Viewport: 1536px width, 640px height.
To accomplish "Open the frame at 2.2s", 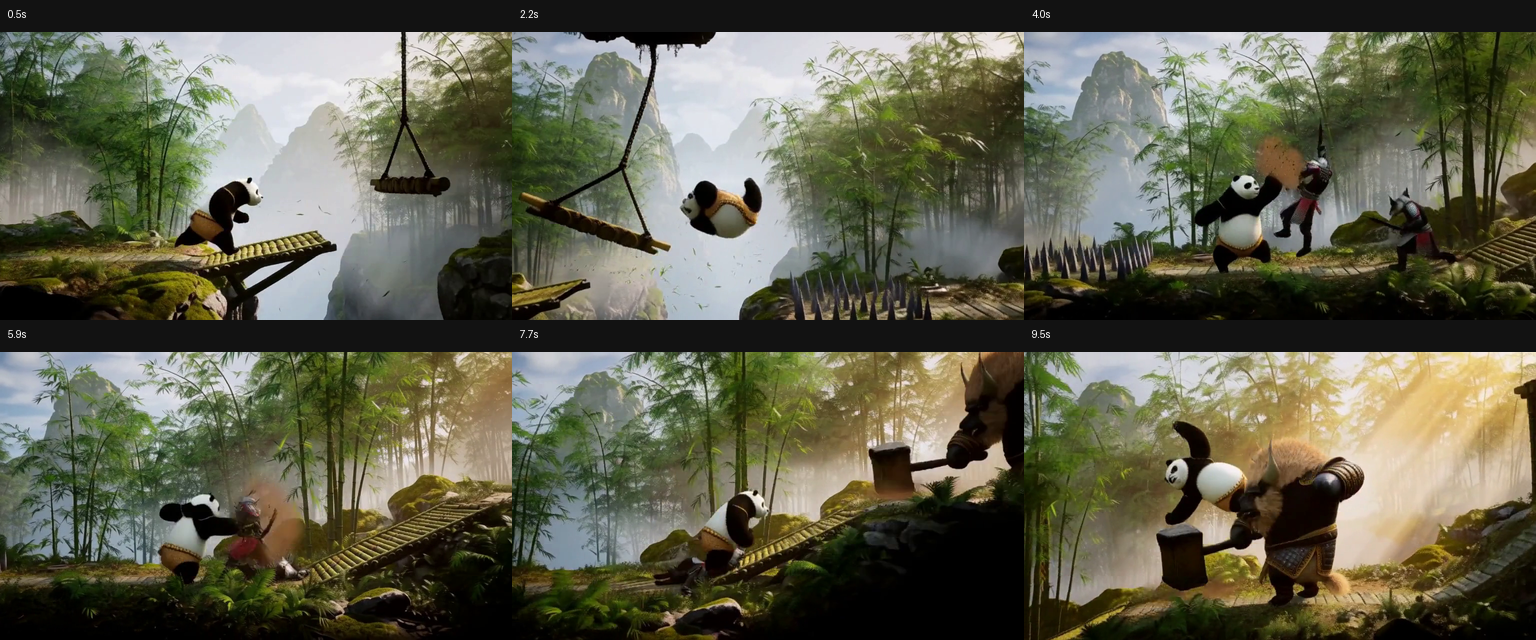I will tap(768, 176).
